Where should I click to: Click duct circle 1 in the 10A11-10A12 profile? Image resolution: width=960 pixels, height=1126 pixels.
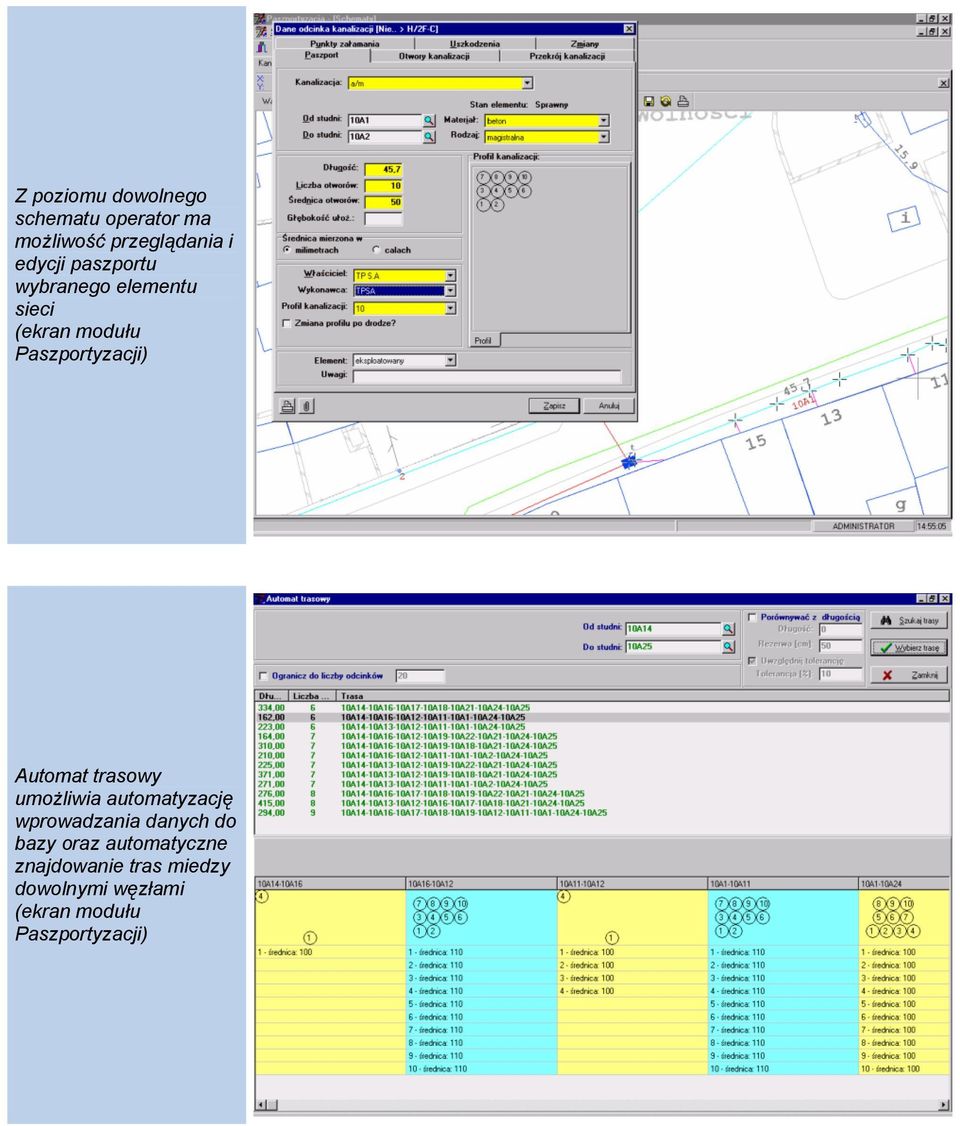[x=611, y=938]
